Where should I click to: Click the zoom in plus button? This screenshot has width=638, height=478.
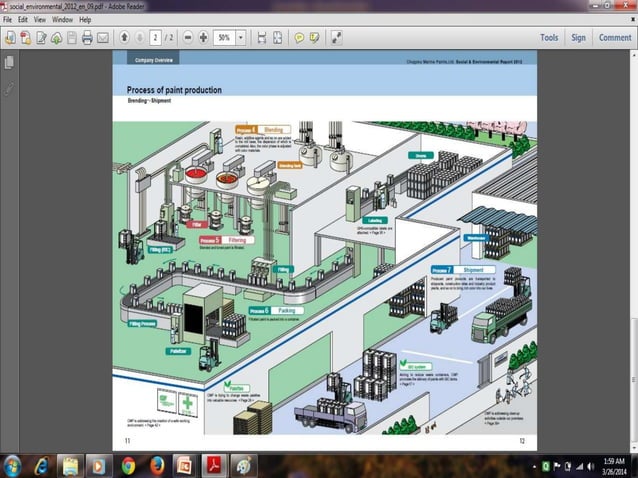tap(203, 38)
